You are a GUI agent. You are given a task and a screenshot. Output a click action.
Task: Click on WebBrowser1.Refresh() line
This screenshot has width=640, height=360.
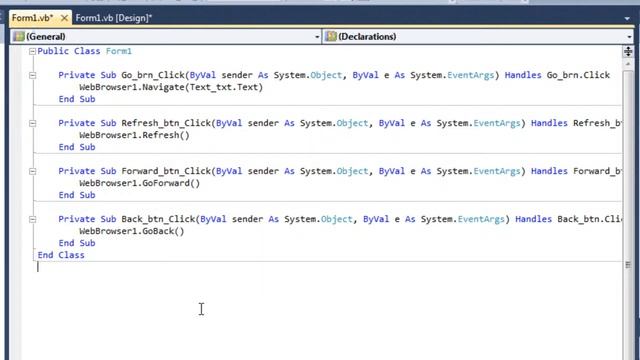click(134, 135)
